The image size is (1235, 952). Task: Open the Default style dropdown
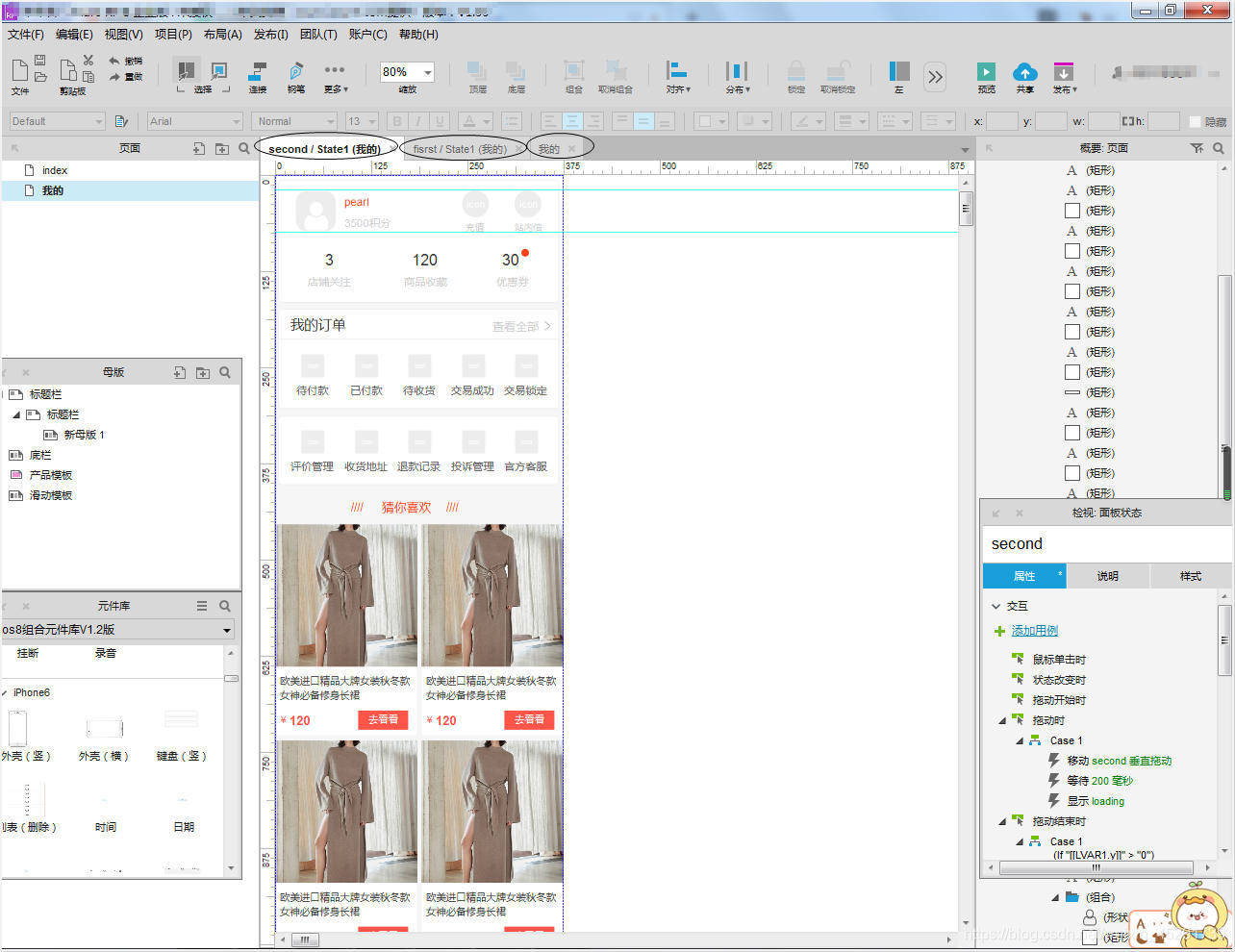56,121
